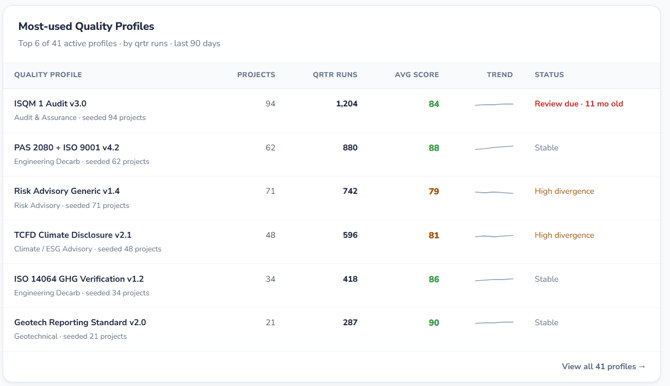
Task: Click High divergence status for Risk Advisory
Action: point(564,191)
